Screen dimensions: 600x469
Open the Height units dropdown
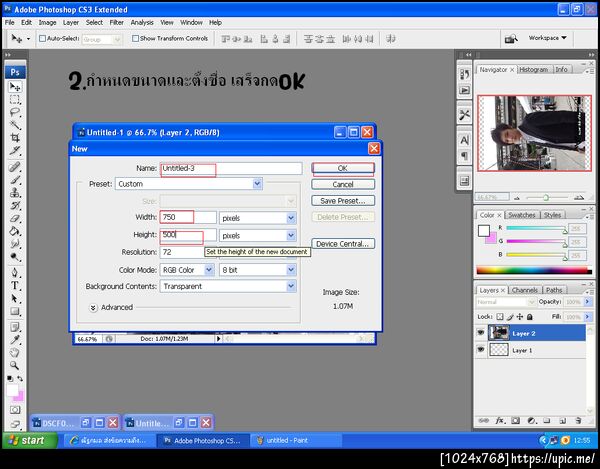click(258, 236)
